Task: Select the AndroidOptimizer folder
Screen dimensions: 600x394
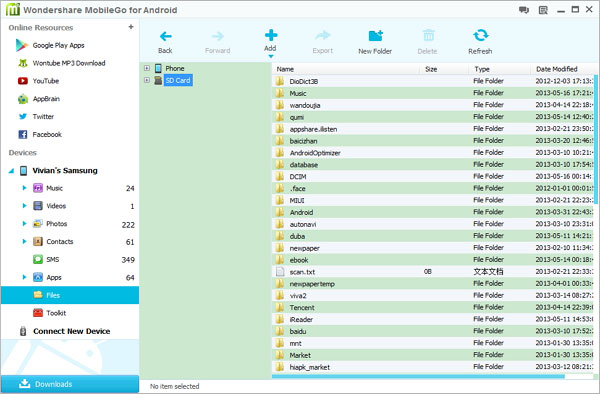Action: [x=433, y=153]
